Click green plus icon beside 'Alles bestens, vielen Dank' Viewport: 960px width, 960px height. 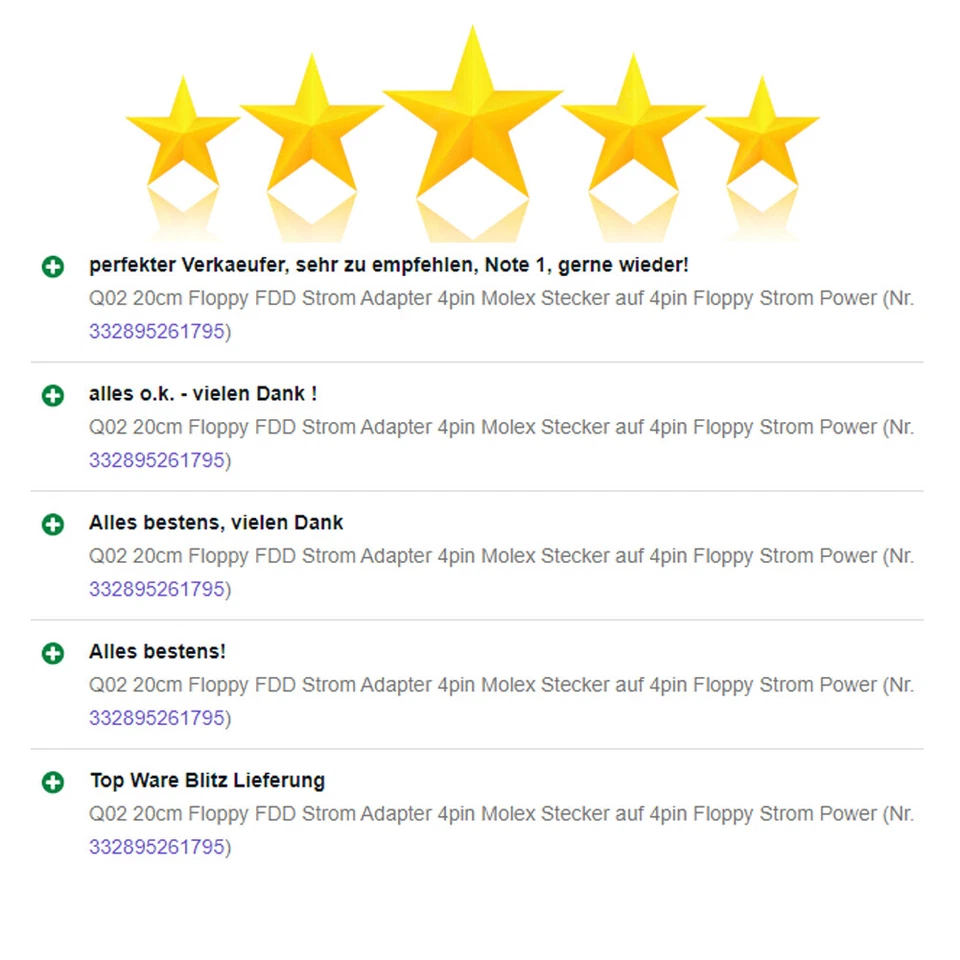[x=53, y=524]
